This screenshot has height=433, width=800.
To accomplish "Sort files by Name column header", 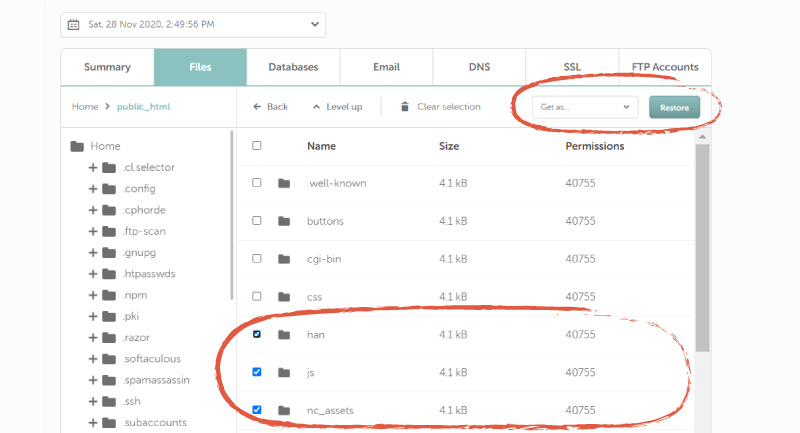I will click(321, 146).
